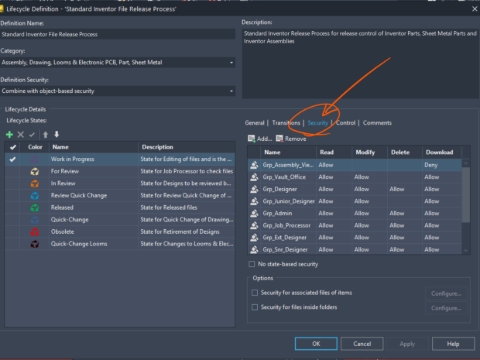480x360 pixels.
Task: Click the Read column header
Action: (334, 152)
